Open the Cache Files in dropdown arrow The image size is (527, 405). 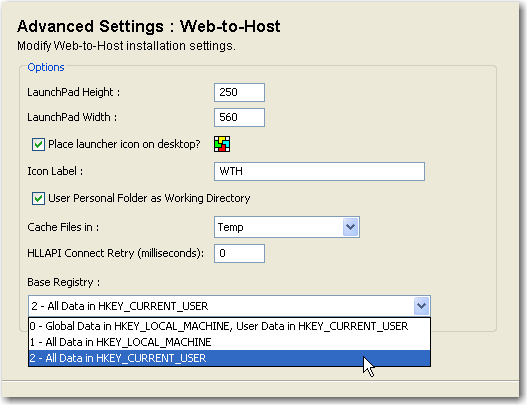(x=351, y=227)
